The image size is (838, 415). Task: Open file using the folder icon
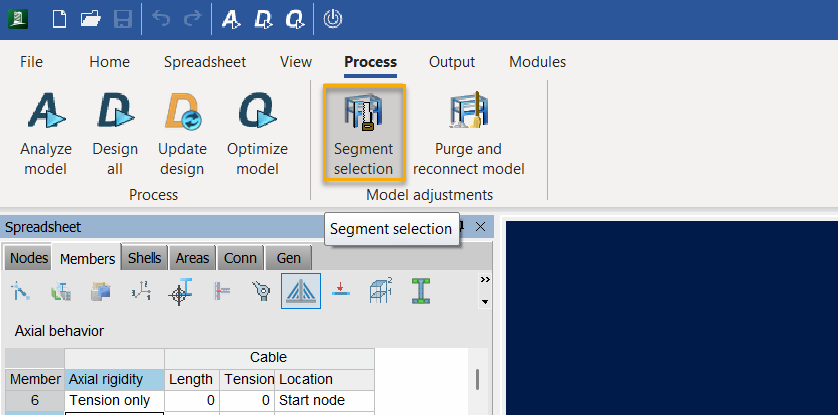point(91,18)
